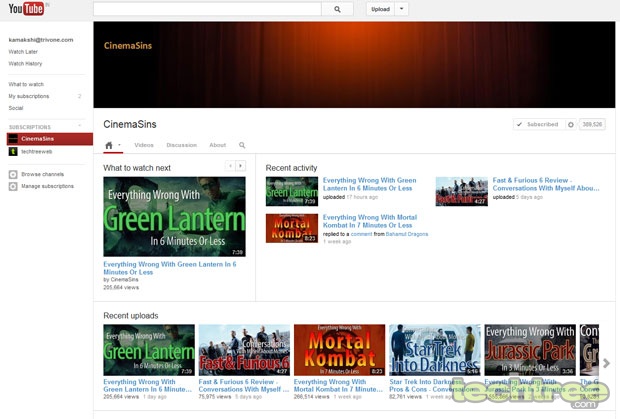Open Fast & Furious 6 thumbnail in Recent uploads
Image resolution: width=620 pixels, height=419 pixels.
[244, 350]
